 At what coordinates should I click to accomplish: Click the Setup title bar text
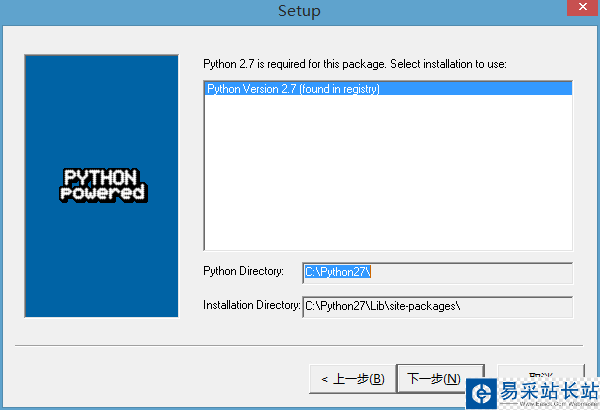tap(299, 11)
